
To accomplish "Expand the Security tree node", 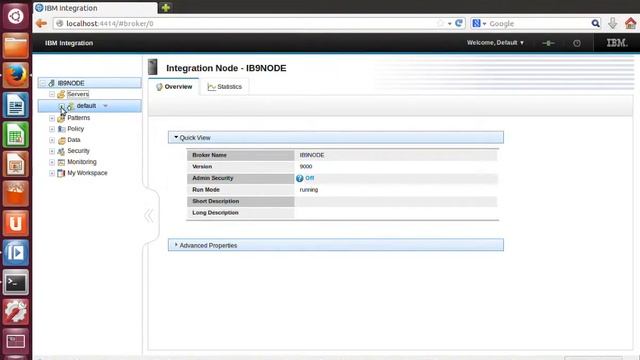I will coord(52,151).
